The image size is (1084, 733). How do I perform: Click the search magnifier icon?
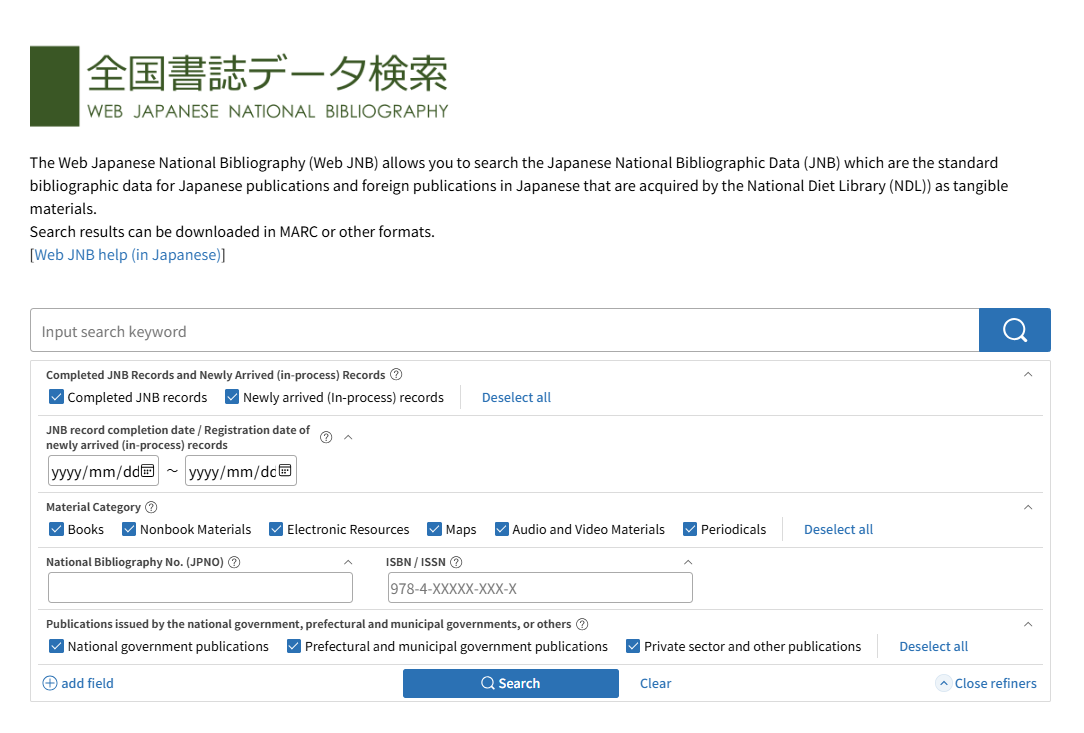(1014, 330)
